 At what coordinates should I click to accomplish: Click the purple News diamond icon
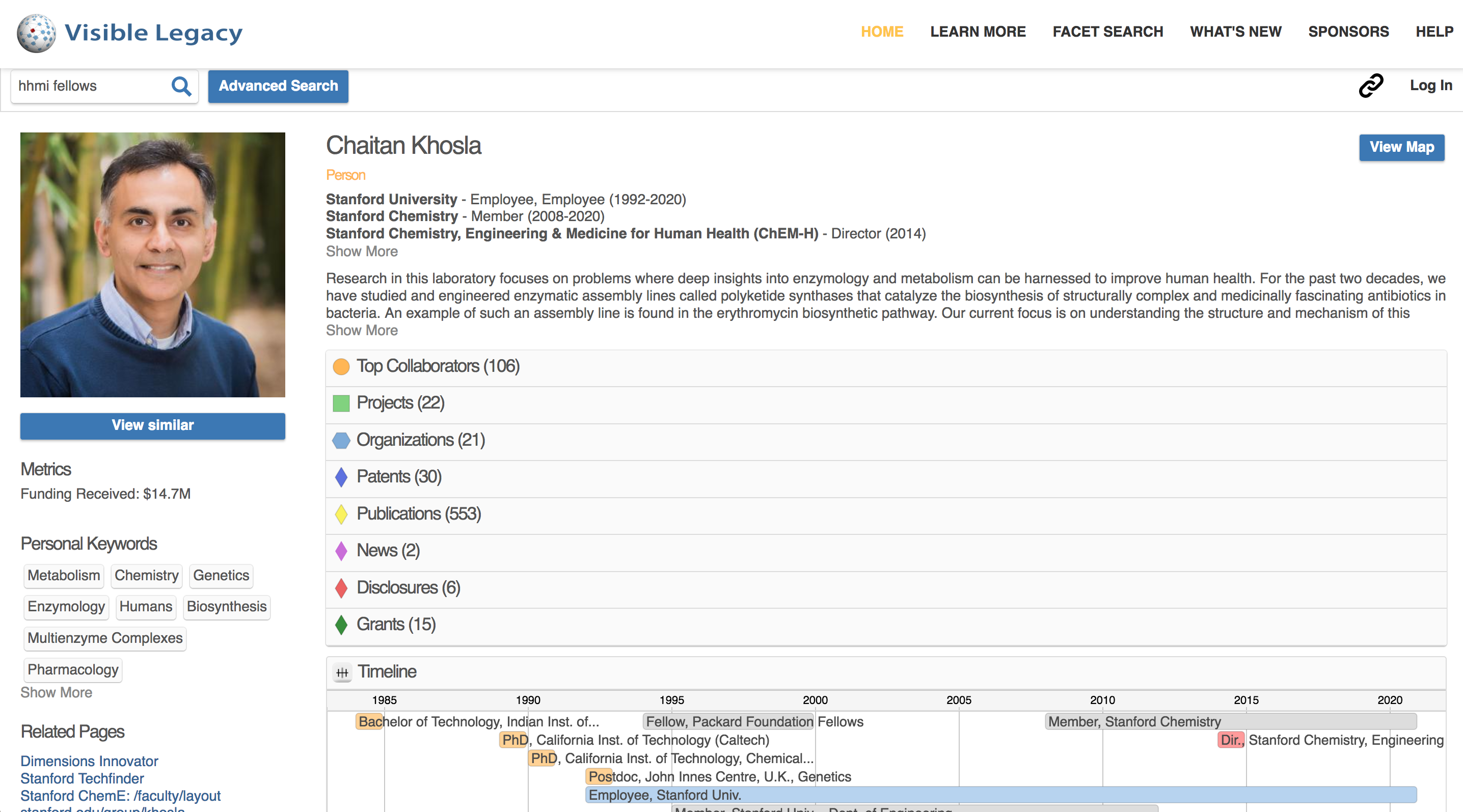(x=341, y=551)
